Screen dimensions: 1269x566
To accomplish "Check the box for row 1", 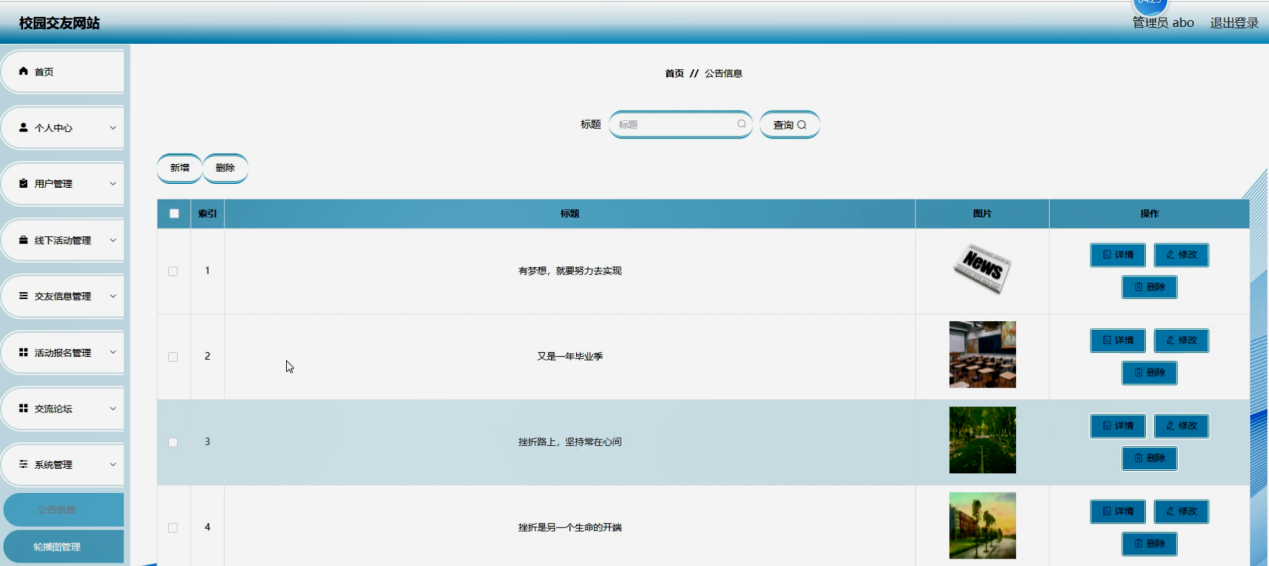I will pos(173,271).
